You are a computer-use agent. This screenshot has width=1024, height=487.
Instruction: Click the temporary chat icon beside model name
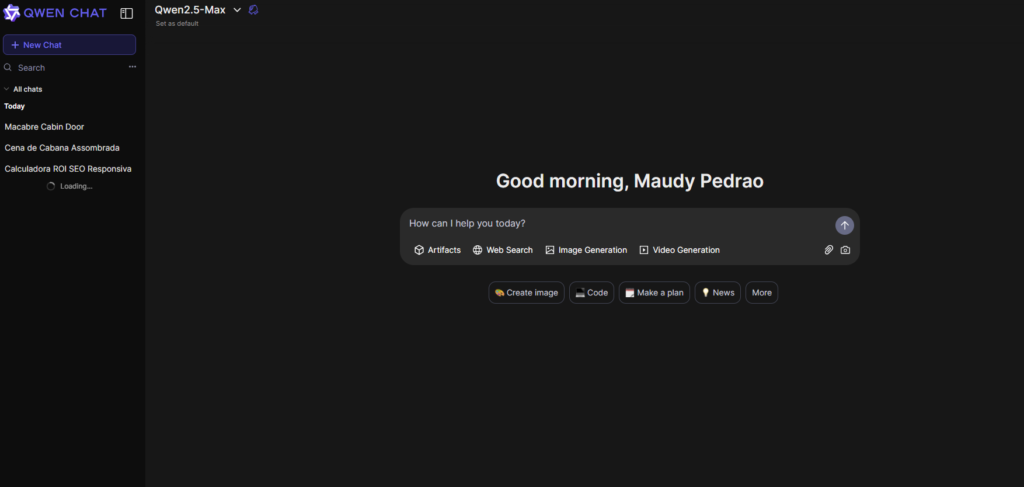[x=253, y=10]
